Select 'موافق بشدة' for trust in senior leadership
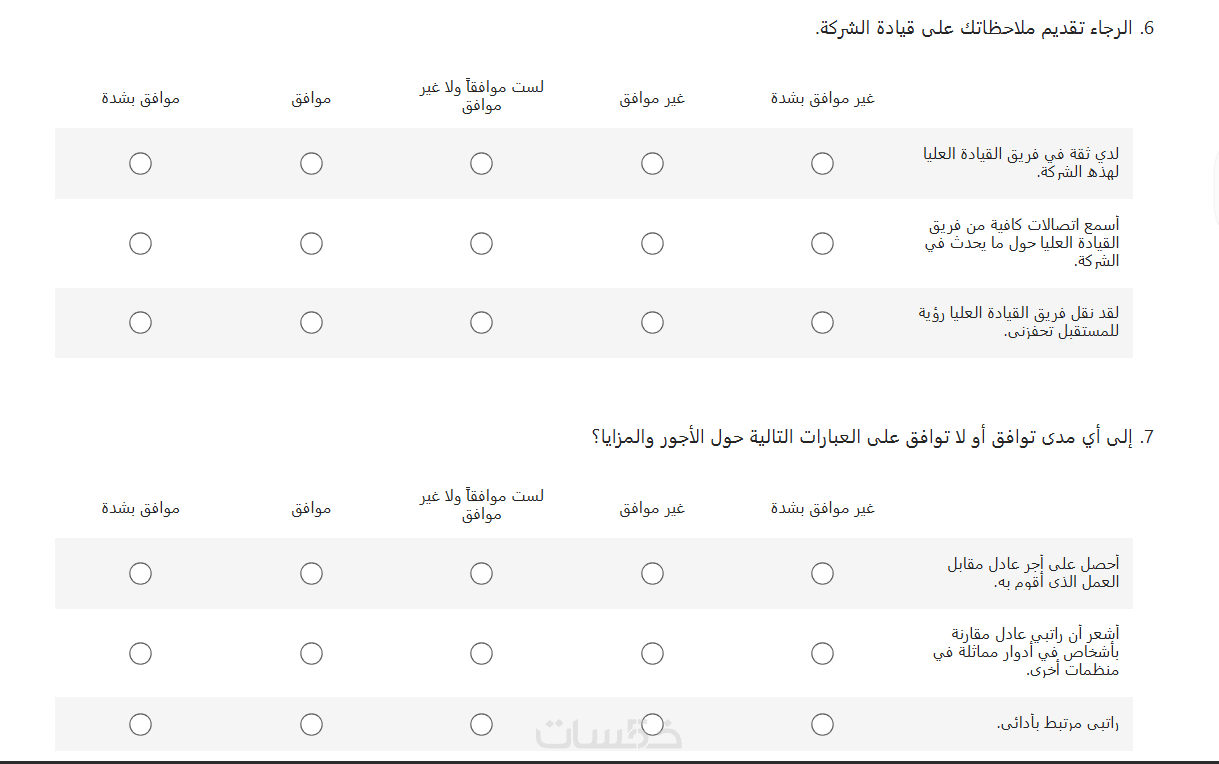This screenshot has height=764, width=1219. [x=140, y=163]
